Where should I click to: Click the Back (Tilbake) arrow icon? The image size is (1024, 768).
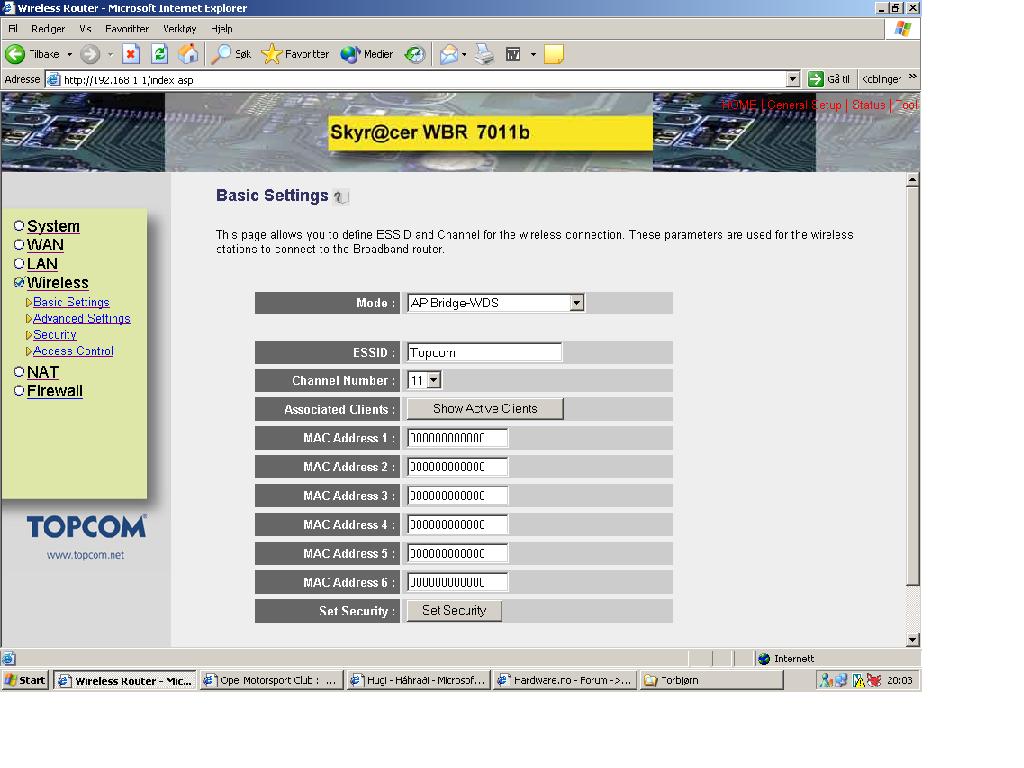(15, 54)
